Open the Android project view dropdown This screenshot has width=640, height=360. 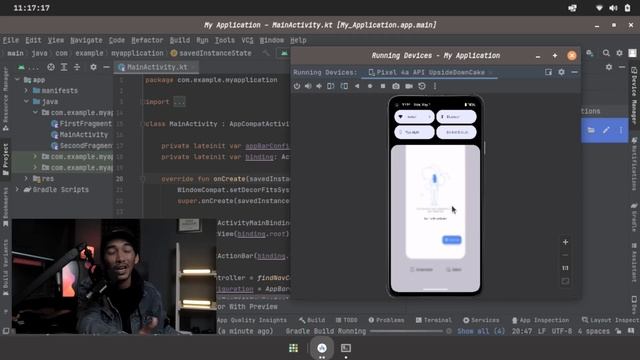tap(28, 67)
